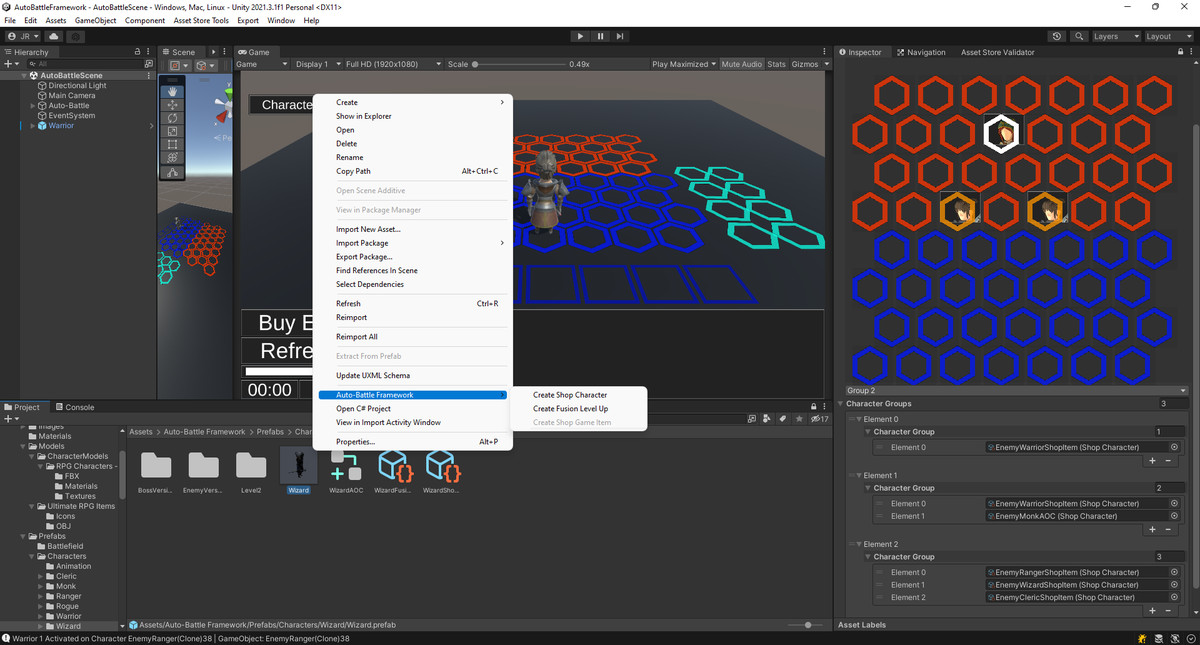Open the JR account dropdown
This screenshot has width=1200, height=645.
tap(24, 36)
